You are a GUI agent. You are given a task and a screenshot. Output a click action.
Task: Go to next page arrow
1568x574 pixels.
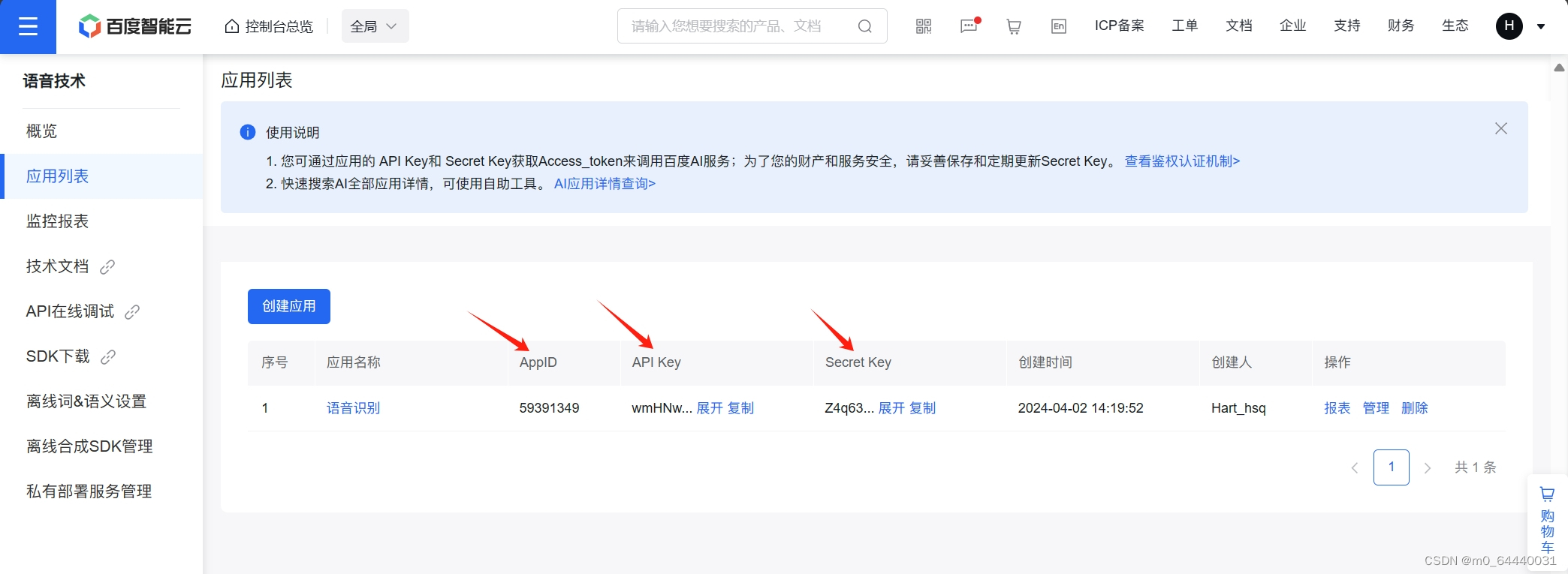(x=1428, y=468)
